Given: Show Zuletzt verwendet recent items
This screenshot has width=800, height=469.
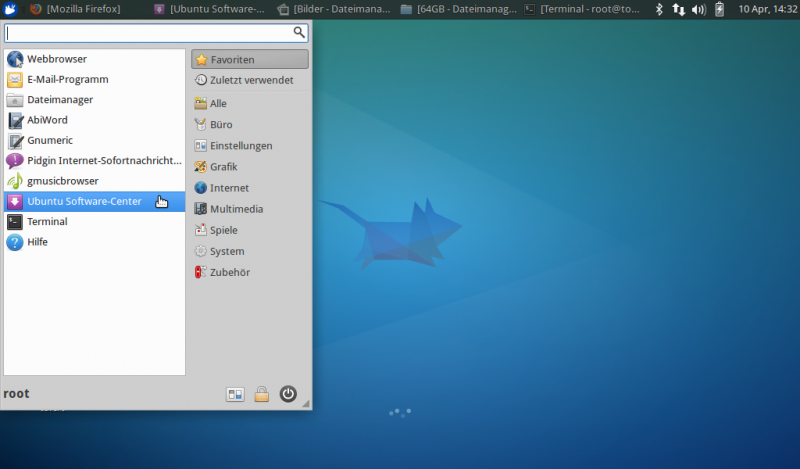Looking at the screenshot, I should pyautogui.click(x=250, y=80).
